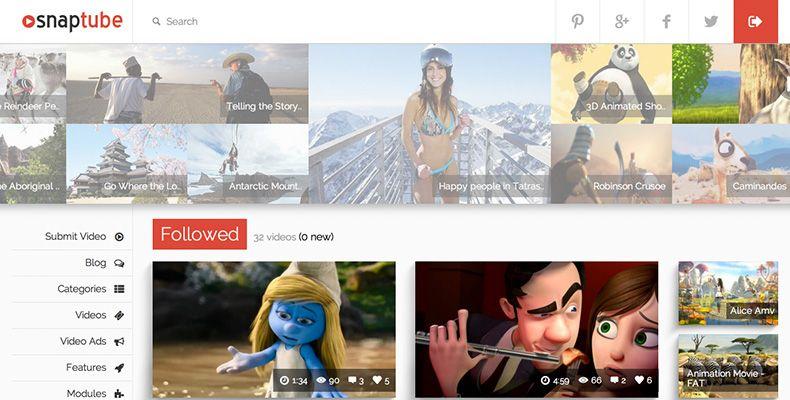790x400 pixels.
Task: Click the puzzle icon beside Modules
Action: [x=119, y=393]
